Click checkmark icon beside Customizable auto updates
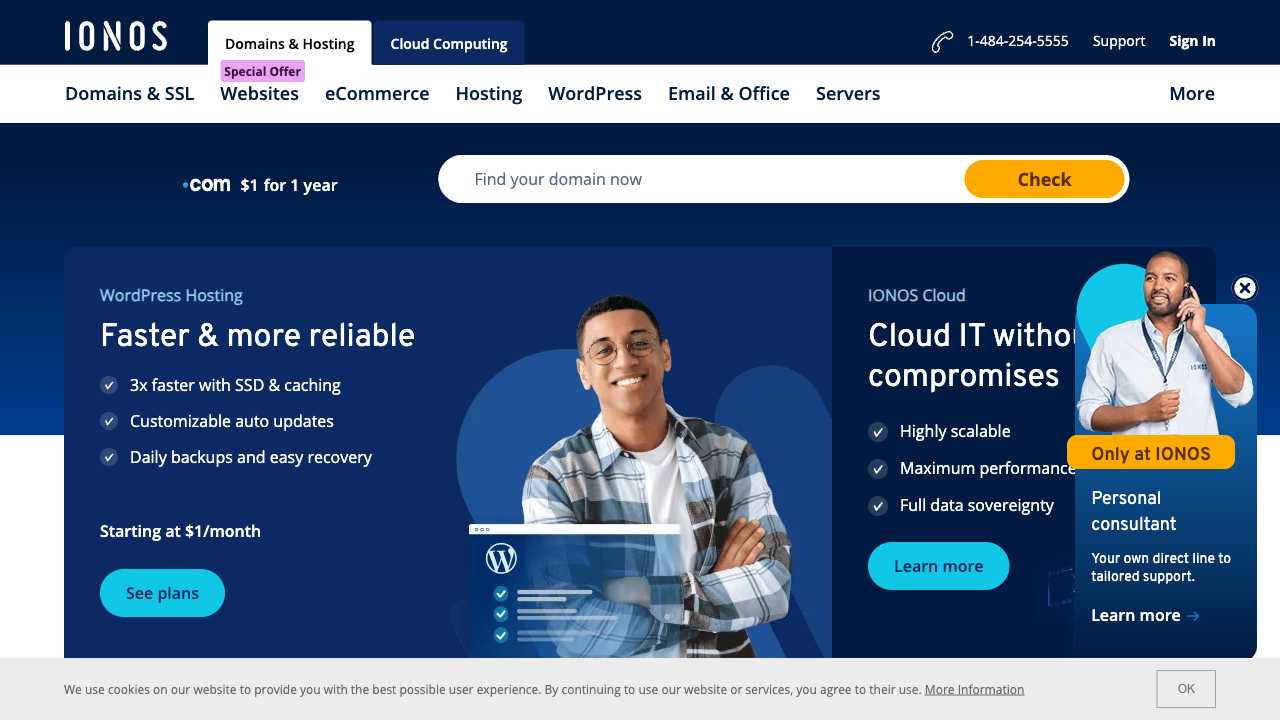1280x720 pixels. pyautogui.click(x=109, y=421)
